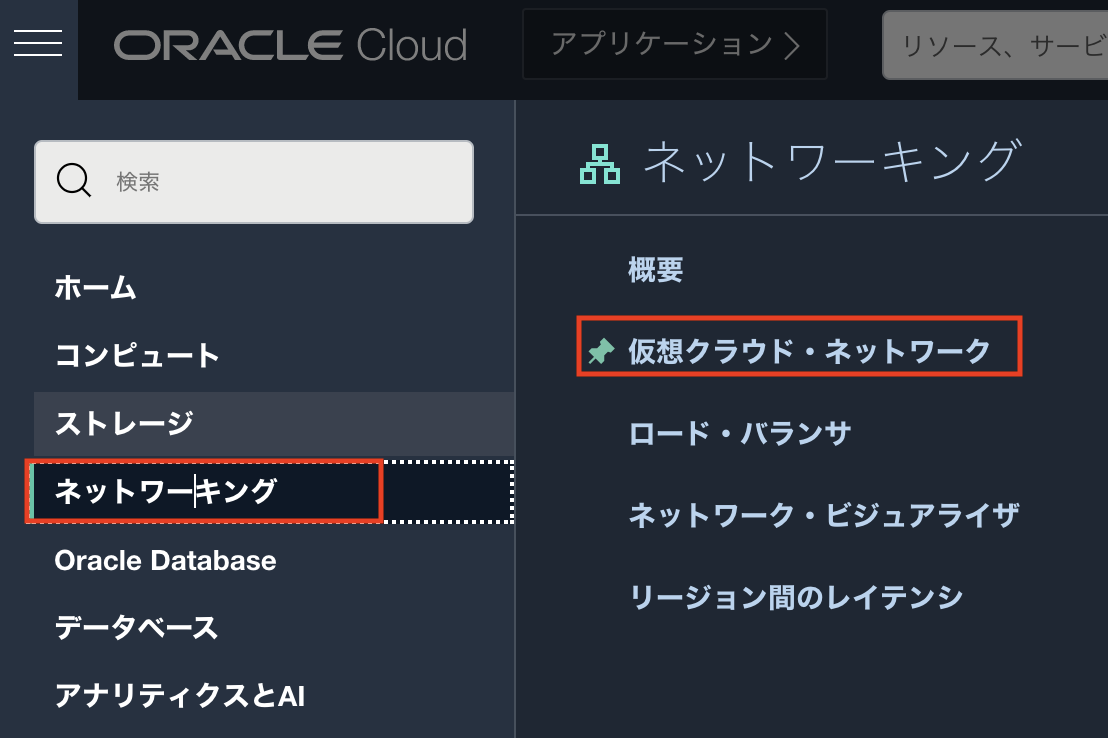Open the hamburger navigation menu icon

pyautogui.click(x=38, y=43)
